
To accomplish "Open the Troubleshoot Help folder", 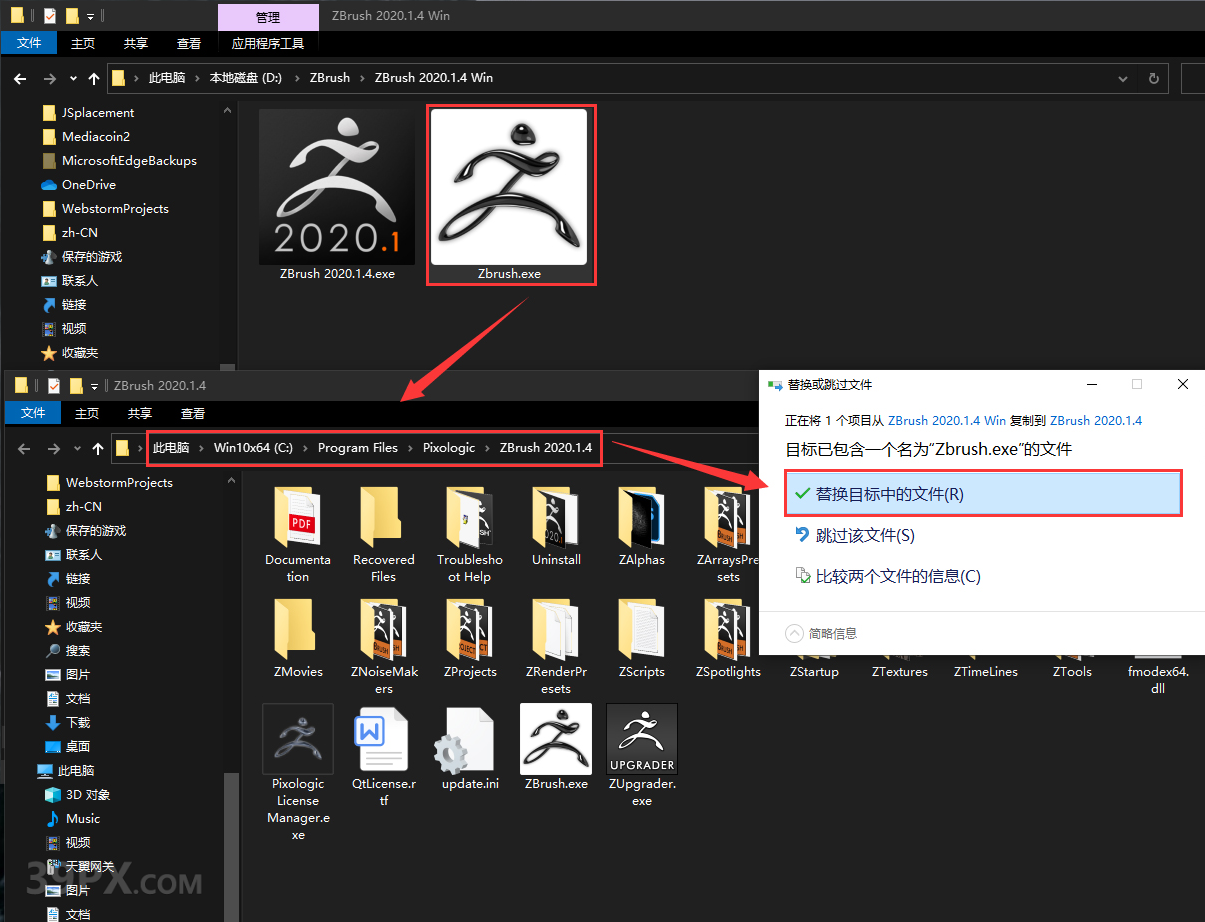I will (x=469, y=535).
